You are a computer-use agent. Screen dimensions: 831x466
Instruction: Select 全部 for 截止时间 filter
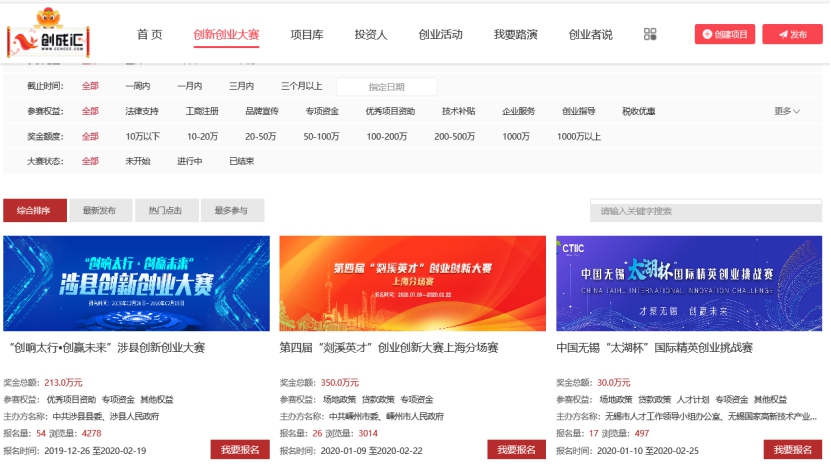90,86
